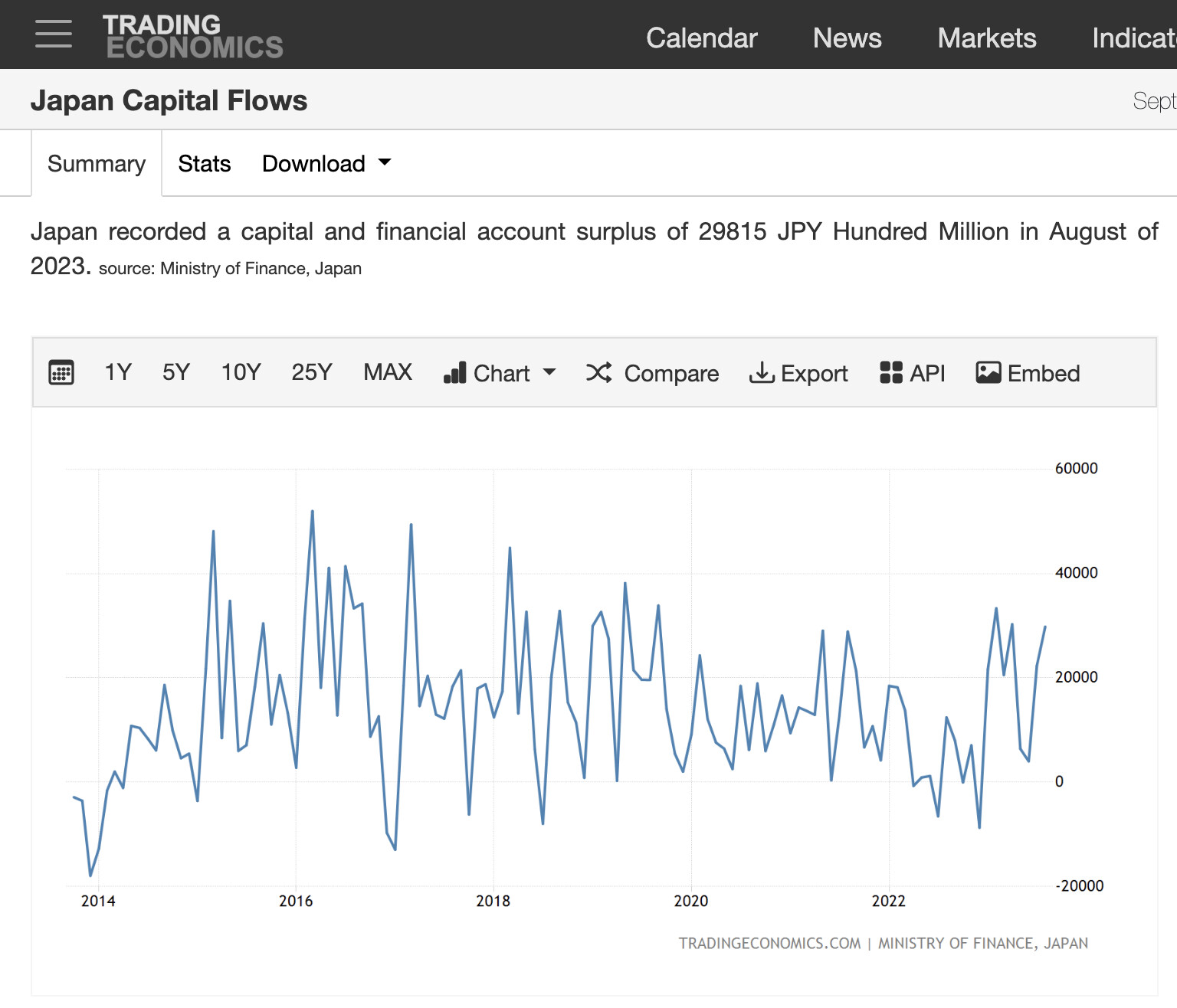Open the Calendar page in navbar

click(x=701, y=38)
